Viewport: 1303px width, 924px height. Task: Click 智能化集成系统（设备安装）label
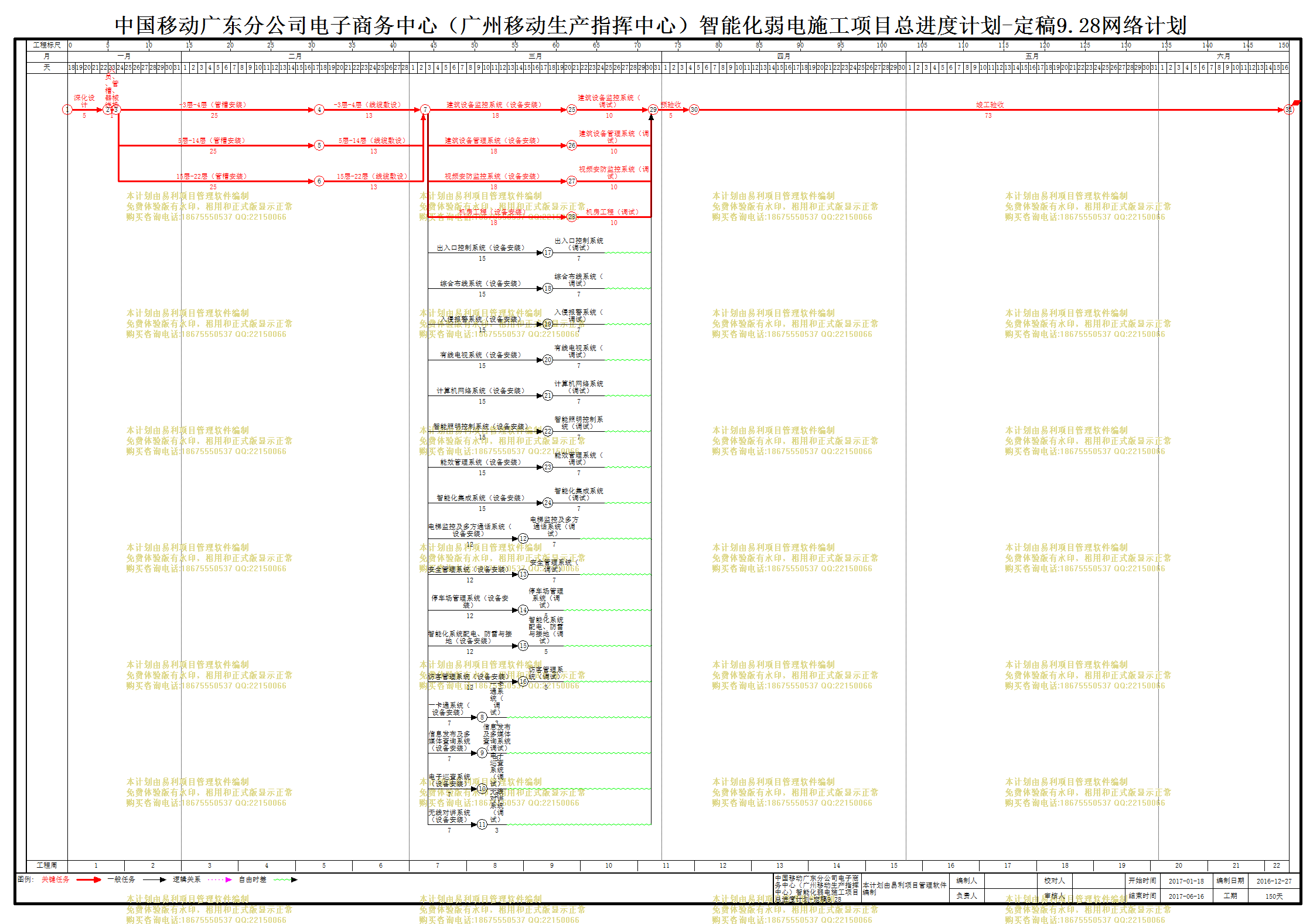482,498
